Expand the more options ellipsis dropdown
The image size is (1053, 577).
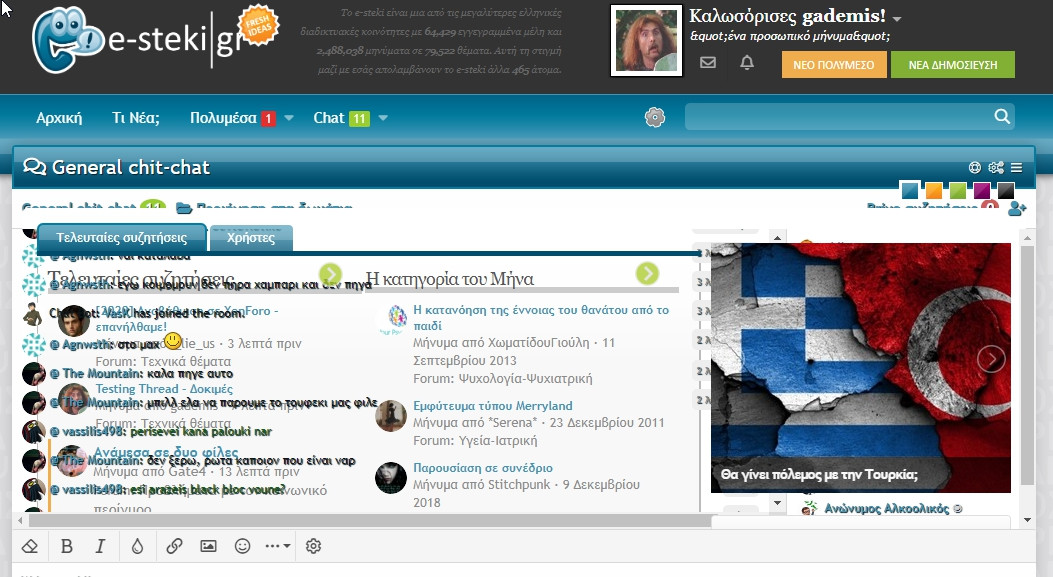pyautogui.click(x=277, y=546)
